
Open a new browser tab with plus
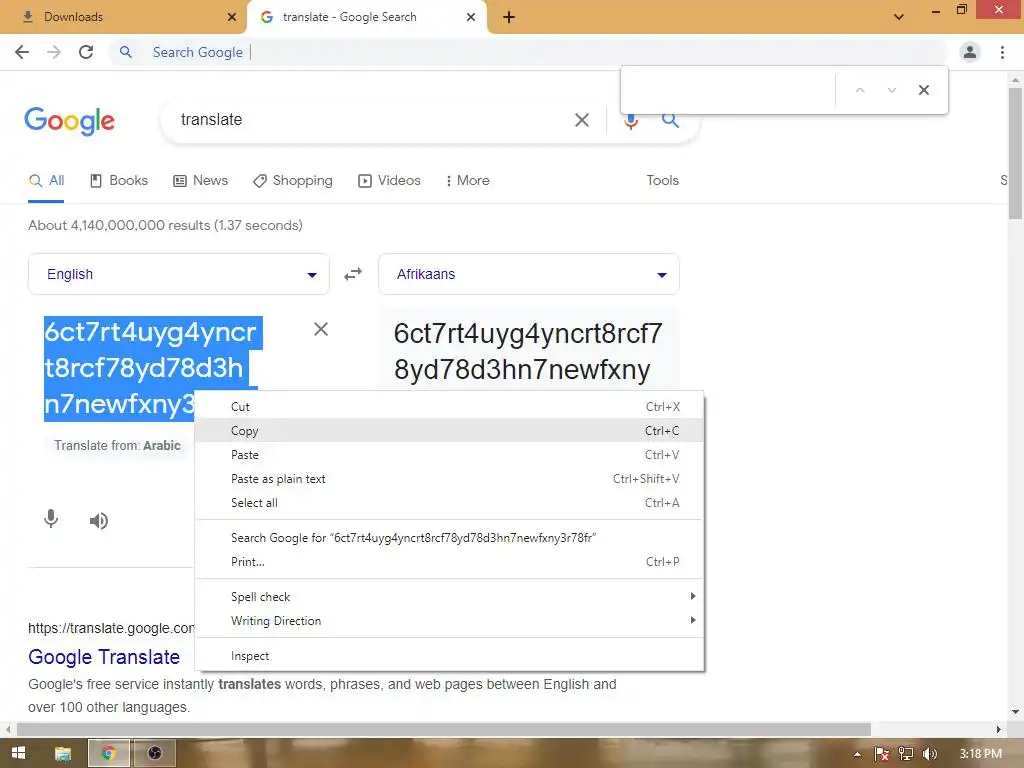coord(509,17)
